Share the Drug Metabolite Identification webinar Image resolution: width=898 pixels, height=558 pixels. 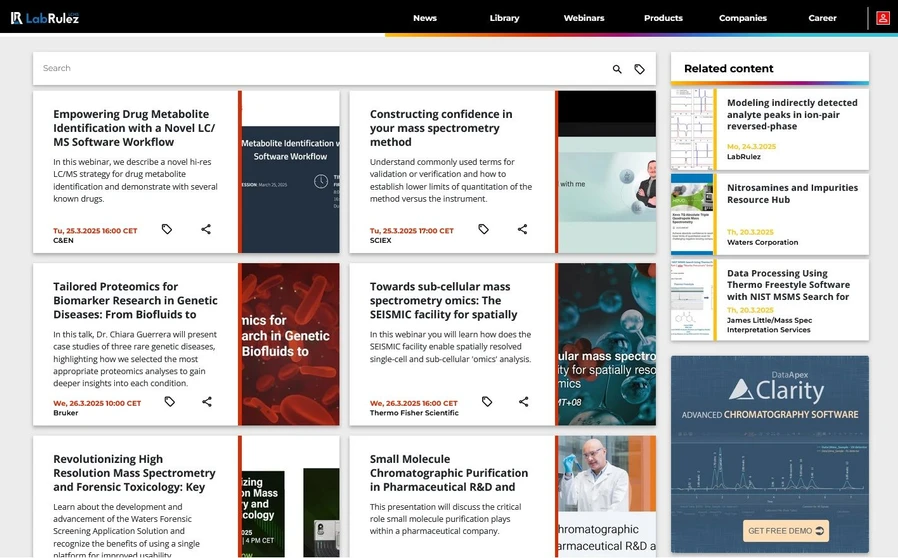(x=206, y=229)
